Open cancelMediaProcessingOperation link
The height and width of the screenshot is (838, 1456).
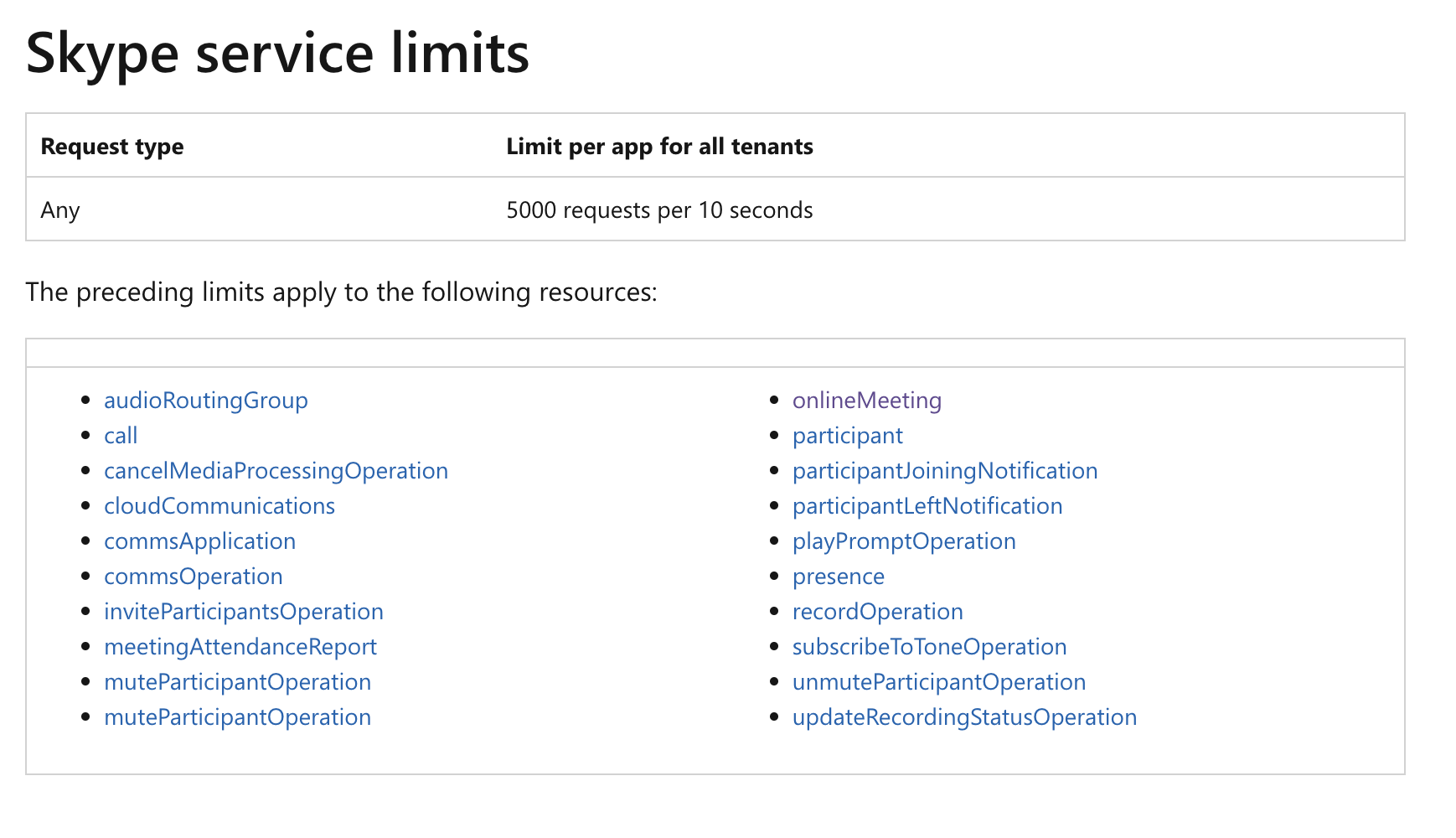click(x=276, y=471)
